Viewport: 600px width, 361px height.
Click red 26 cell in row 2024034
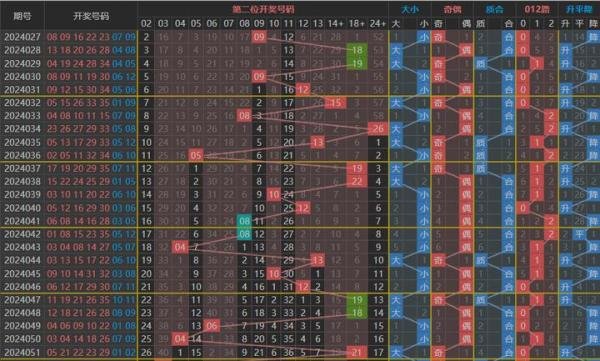(x=378, y=129)
